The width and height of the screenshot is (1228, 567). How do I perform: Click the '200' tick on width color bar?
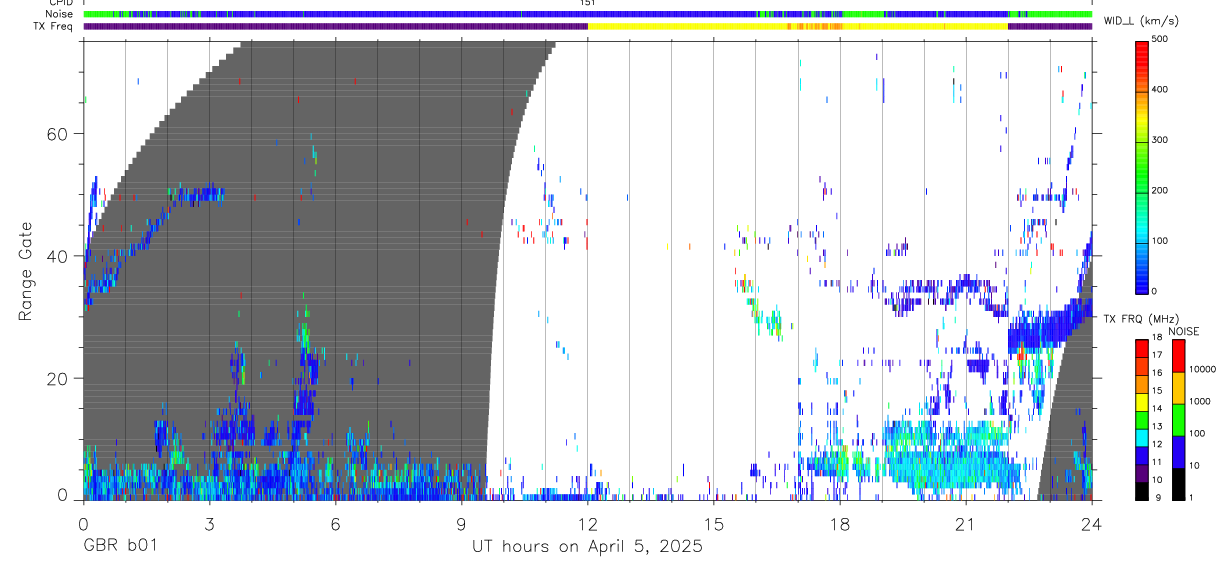pyautogui.click(x=1160, y=190)
